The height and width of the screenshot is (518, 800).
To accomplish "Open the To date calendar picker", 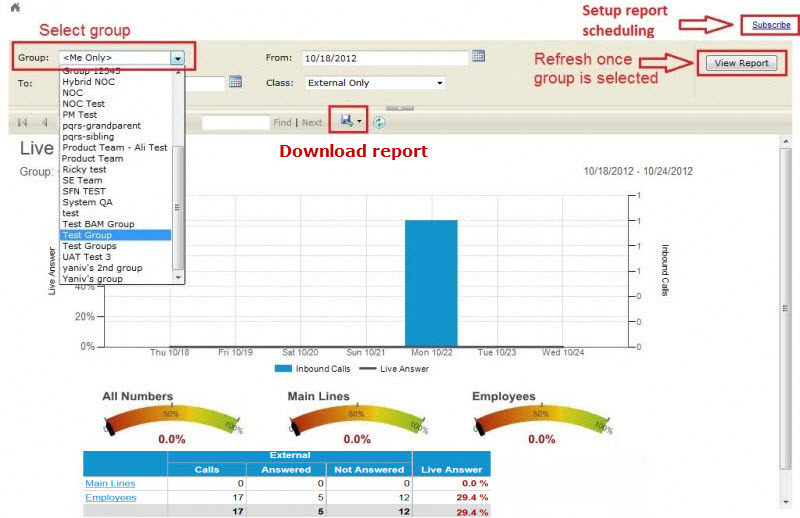I will pos(235,81).
